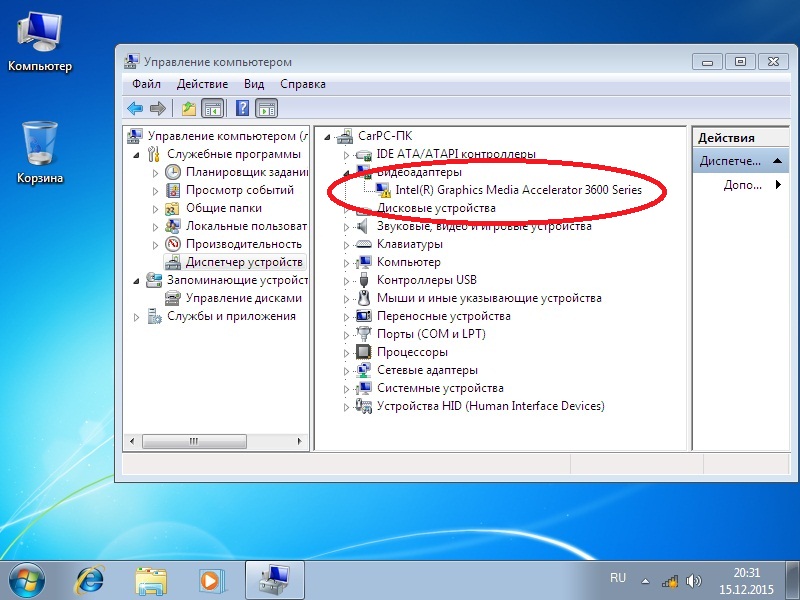Select the Intel Graphics Media Accelerator 3600 device
Image resolution: width=800 pixels, height=600 pixels.
[518, 189]
